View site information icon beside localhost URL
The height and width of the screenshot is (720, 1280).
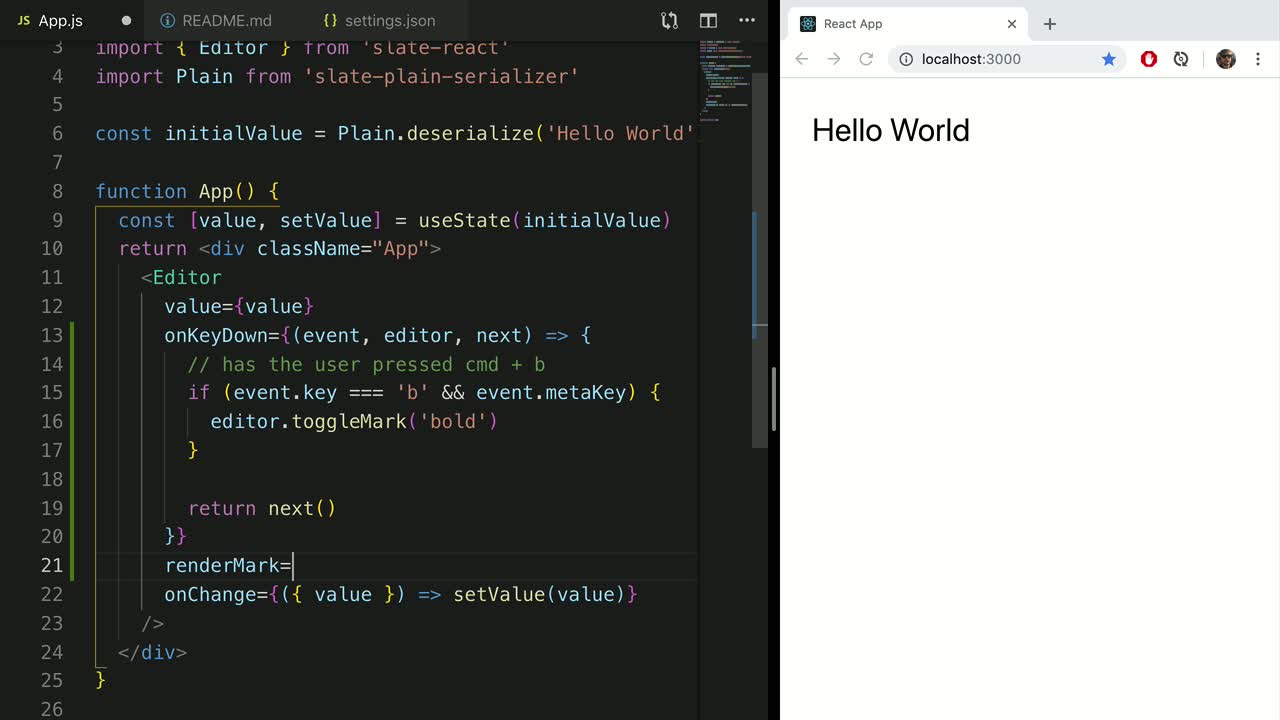[906, 59]
